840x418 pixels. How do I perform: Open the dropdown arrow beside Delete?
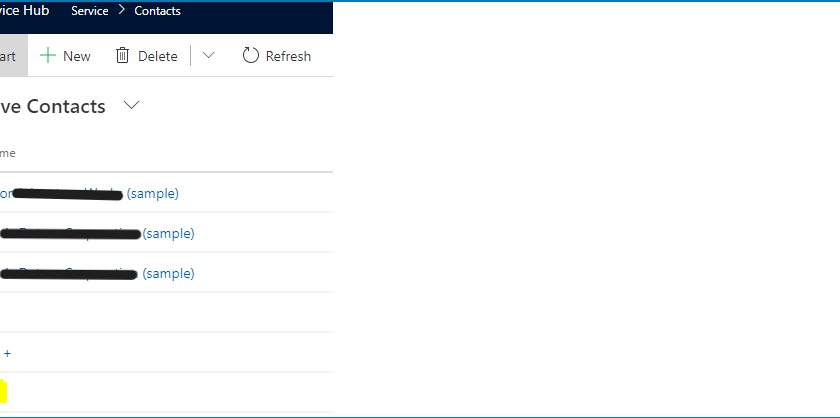click(x=208, y=56)
